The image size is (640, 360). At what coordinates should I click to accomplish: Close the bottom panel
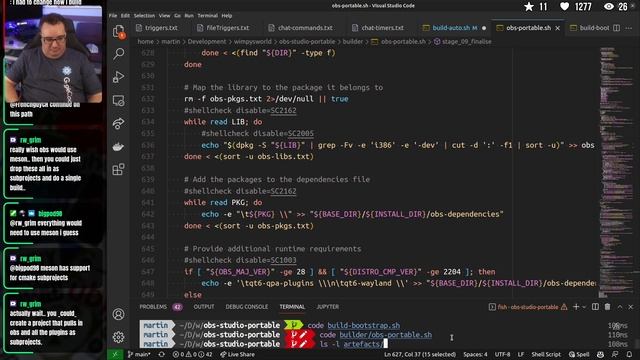pos(631,307)
